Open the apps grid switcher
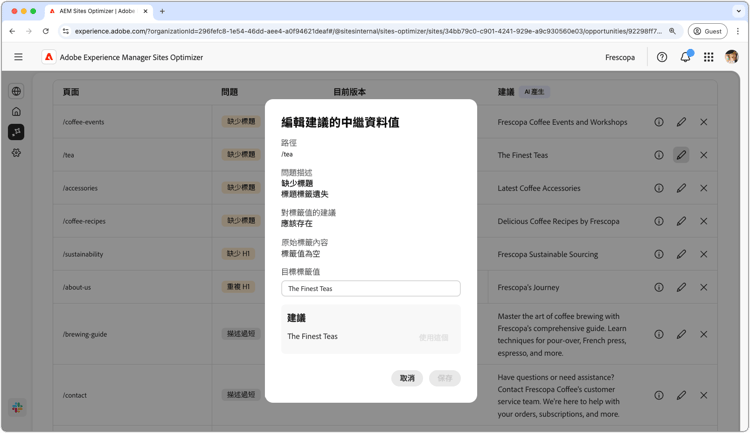The image size is (750, 433). click(709, 57)
